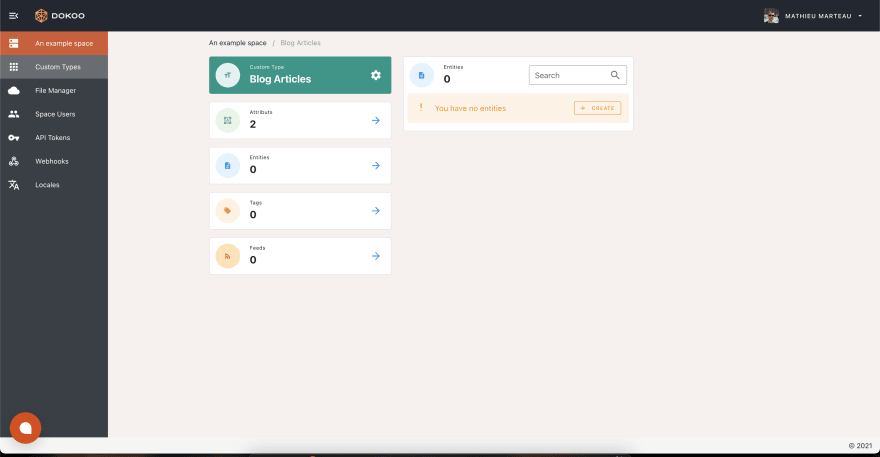Open Attributes with its arrow
The width and height of the screenshot is (880, 457).
376,120
